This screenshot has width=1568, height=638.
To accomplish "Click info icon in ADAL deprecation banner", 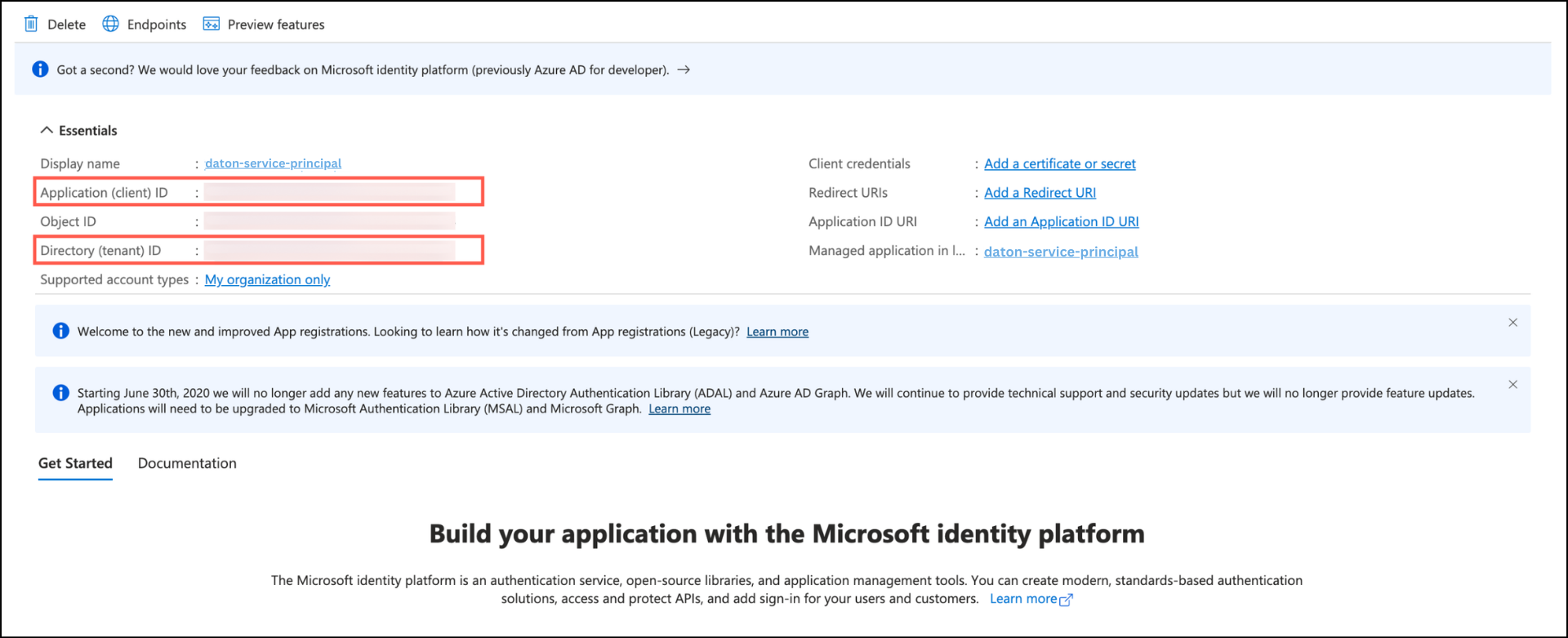I will click(60, 393).
